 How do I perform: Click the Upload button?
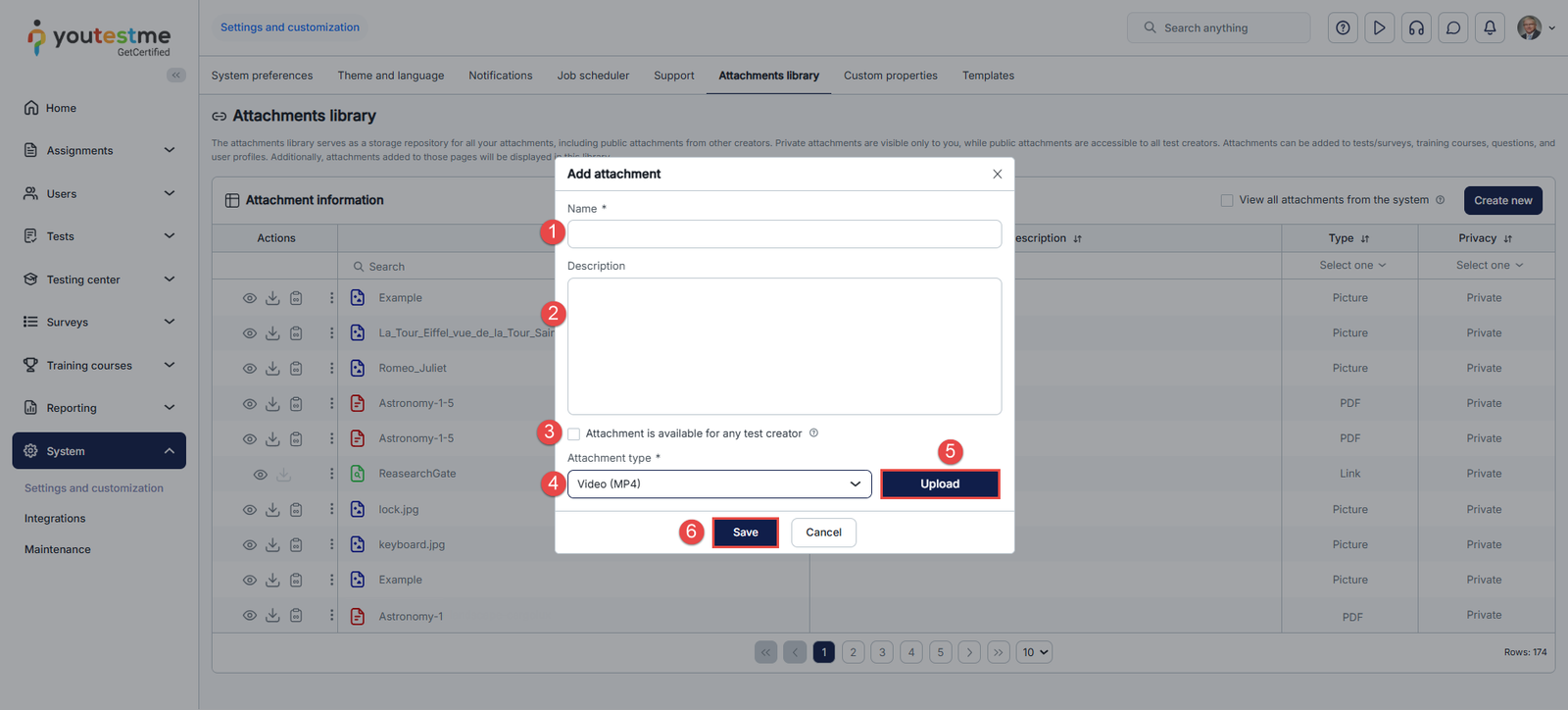pyautogui.click(x=940, y=483)
